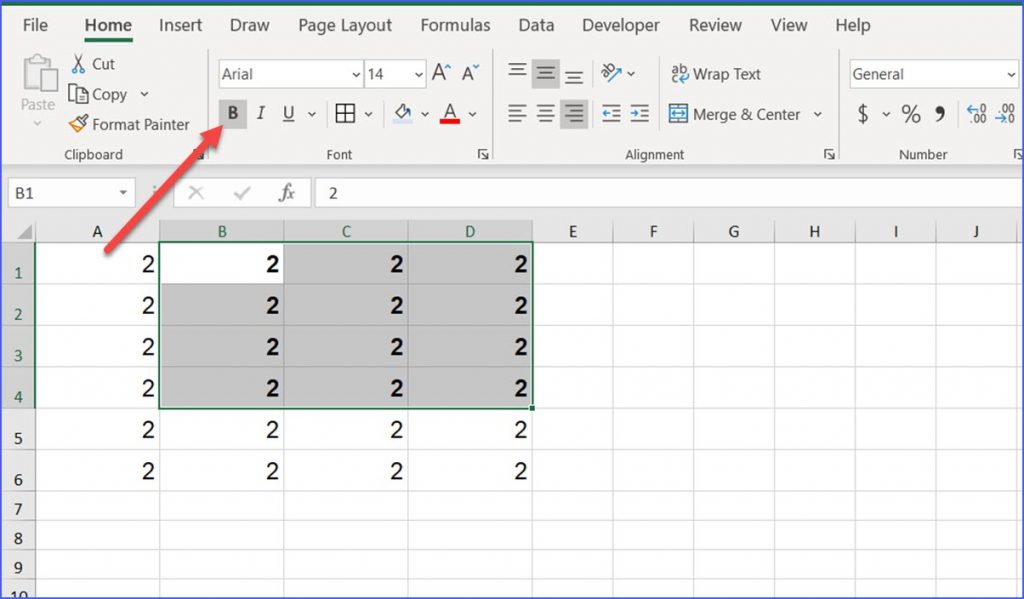
Task: Apply underline to selected cells
Action: [x=286, y=113]
